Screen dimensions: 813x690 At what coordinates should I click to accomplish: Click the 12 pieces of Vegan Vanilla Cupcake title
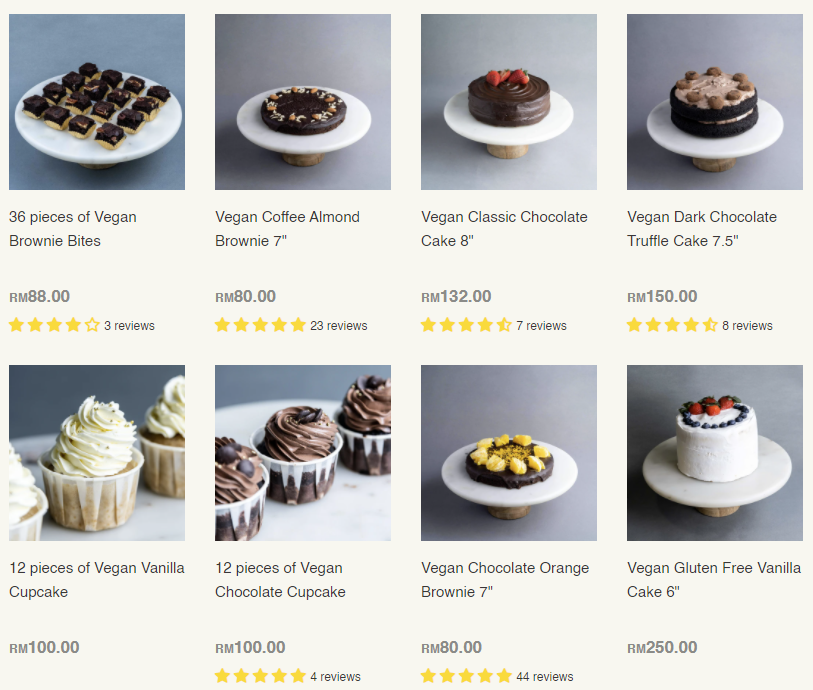point(97,580)
